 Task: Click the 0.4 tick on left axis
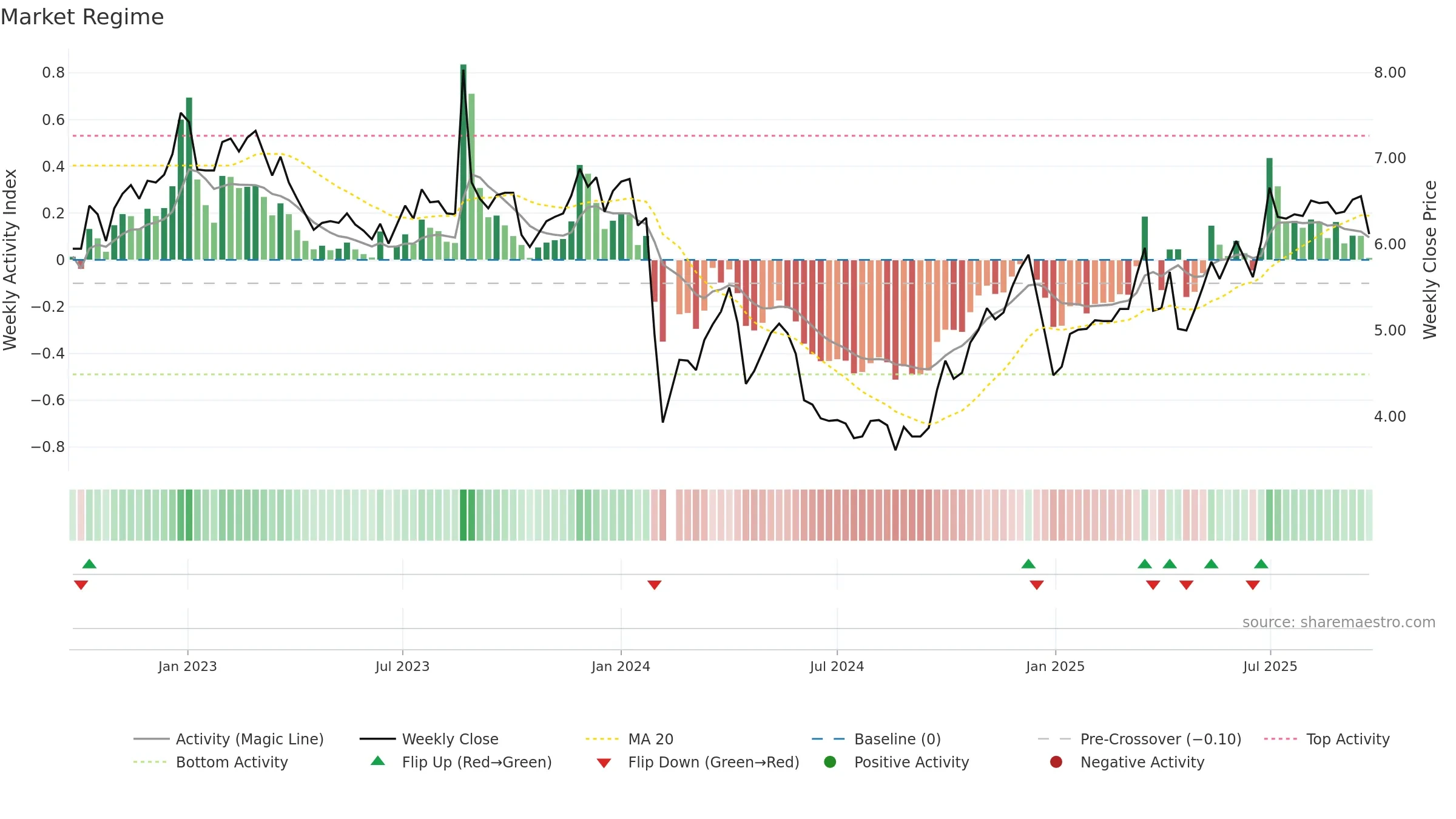(x=53, y=166)
